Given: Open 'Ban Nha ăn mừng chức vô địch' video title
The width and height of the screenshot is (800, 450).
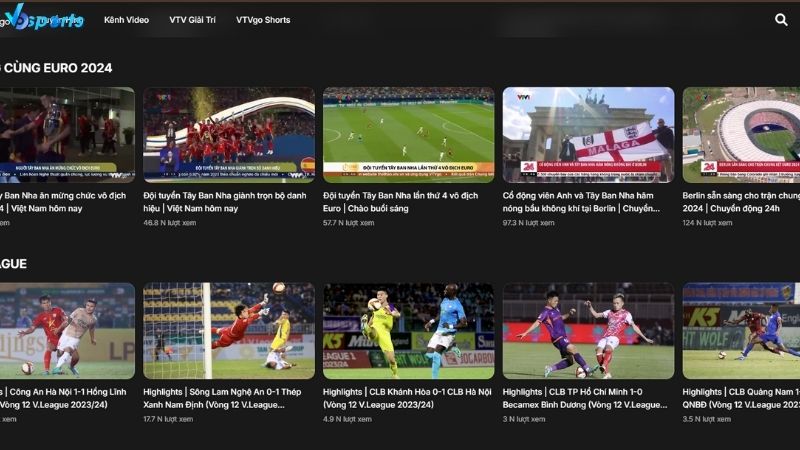Looking at the screenshot, I should click(x=63, y=202).
